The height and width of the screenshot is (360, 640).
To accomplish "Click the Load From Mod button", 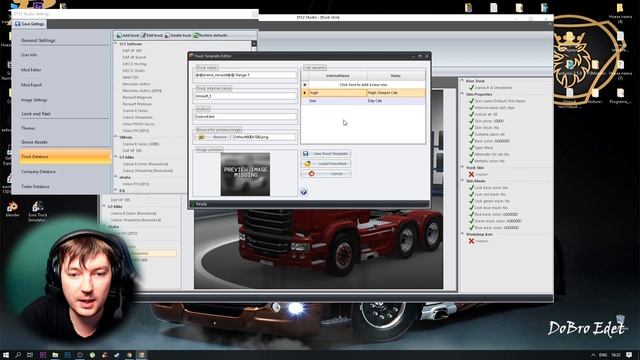I will click(x=326, y=164).
